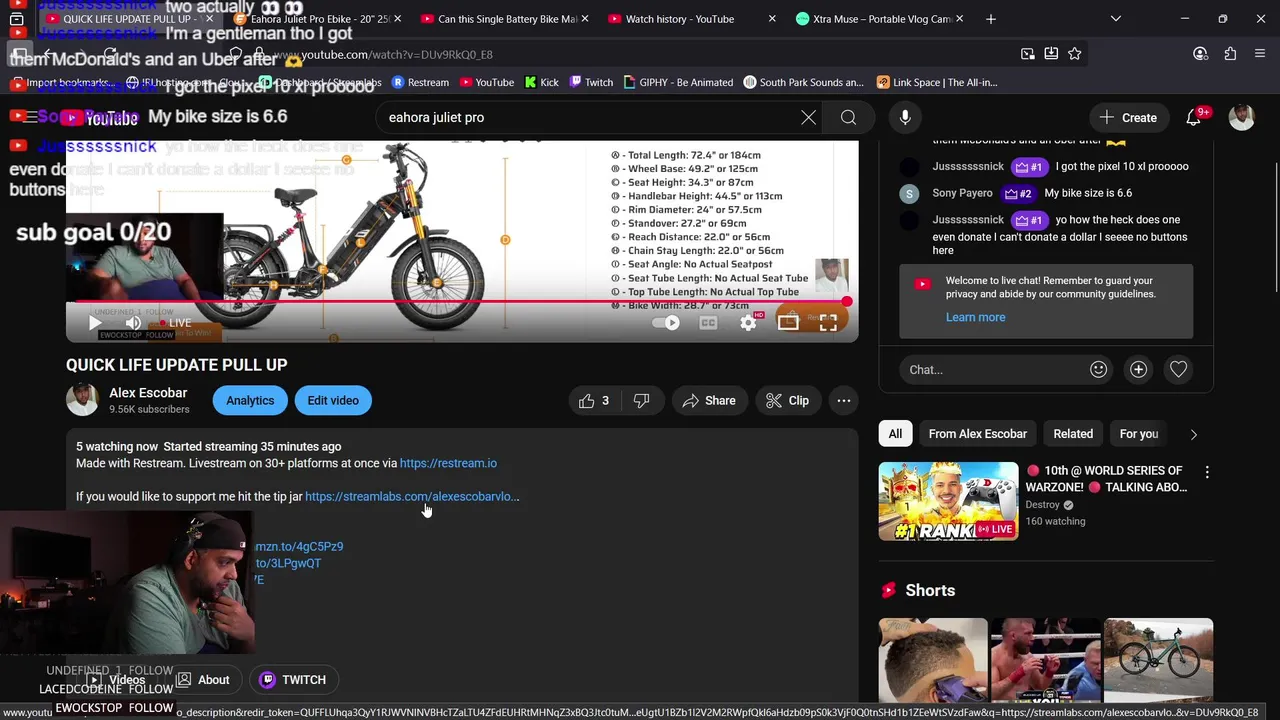1280x720 pixels.
Task: Open the Twitch bookmark
Action: pos(591,83)
